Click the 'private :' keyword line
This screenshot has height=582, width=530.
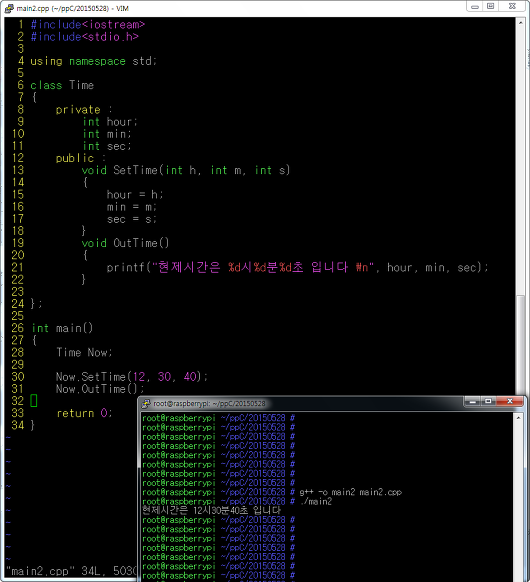click(84, 110)
